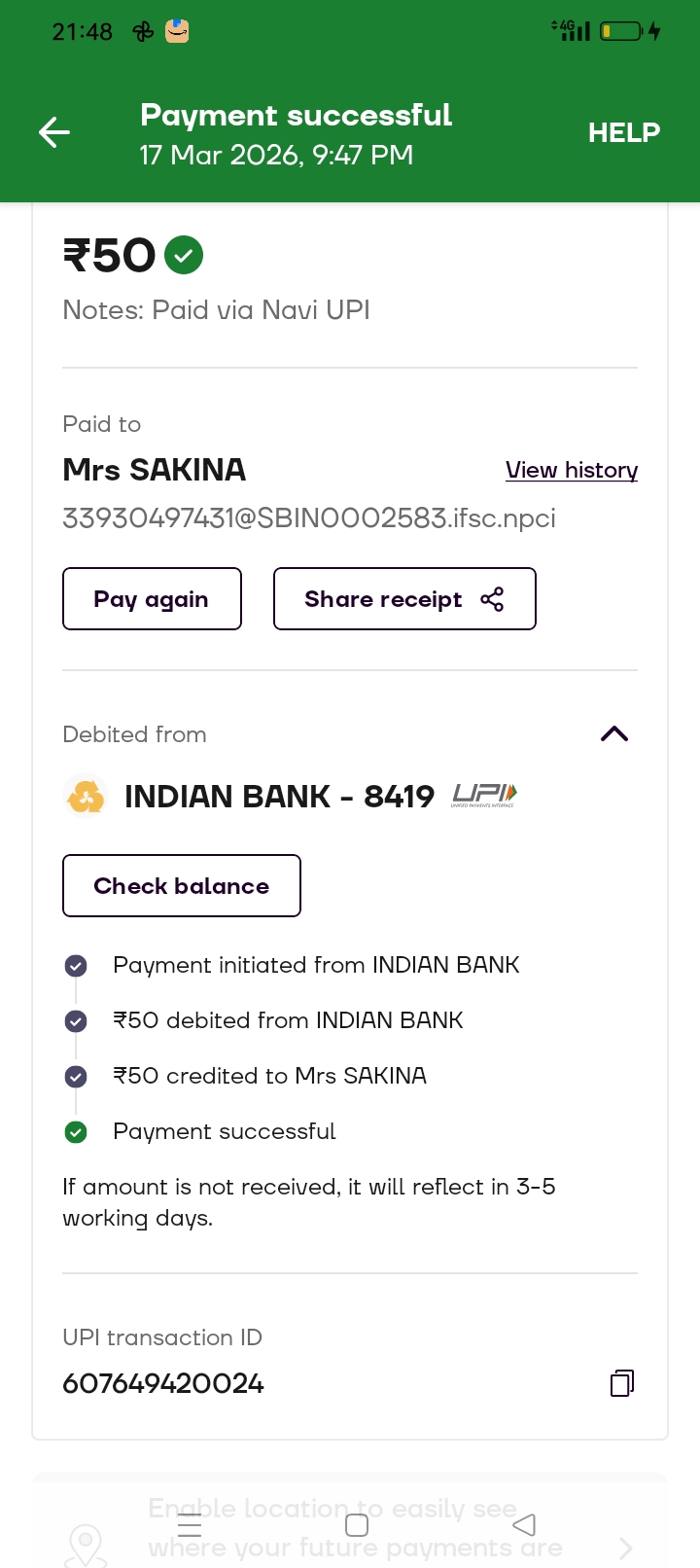Copy the UPI transaction ID

pos(621,1383)
